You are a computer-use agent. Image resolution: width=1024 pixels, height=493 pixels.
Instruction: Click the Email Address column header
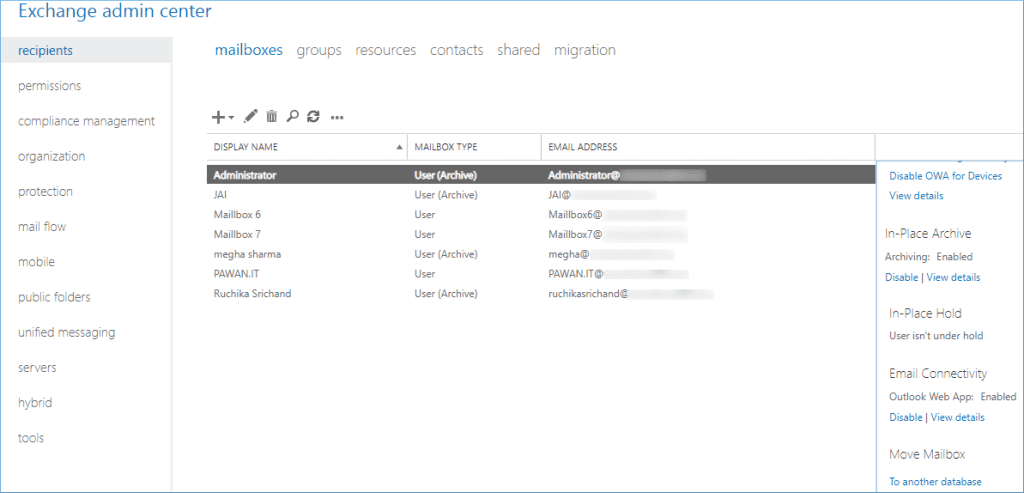point(583,147)
